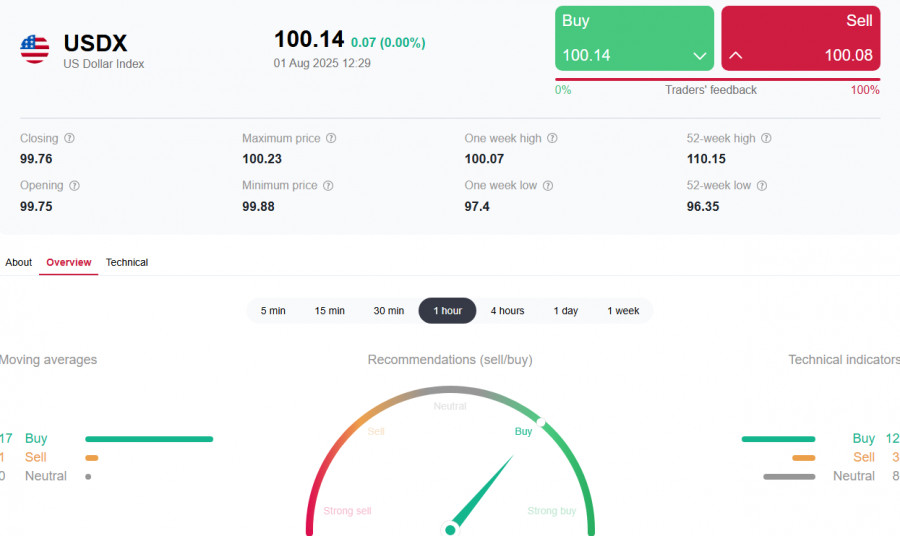Click the current price 100.14 in header
The image size is (900, 536).
(309, 40)
